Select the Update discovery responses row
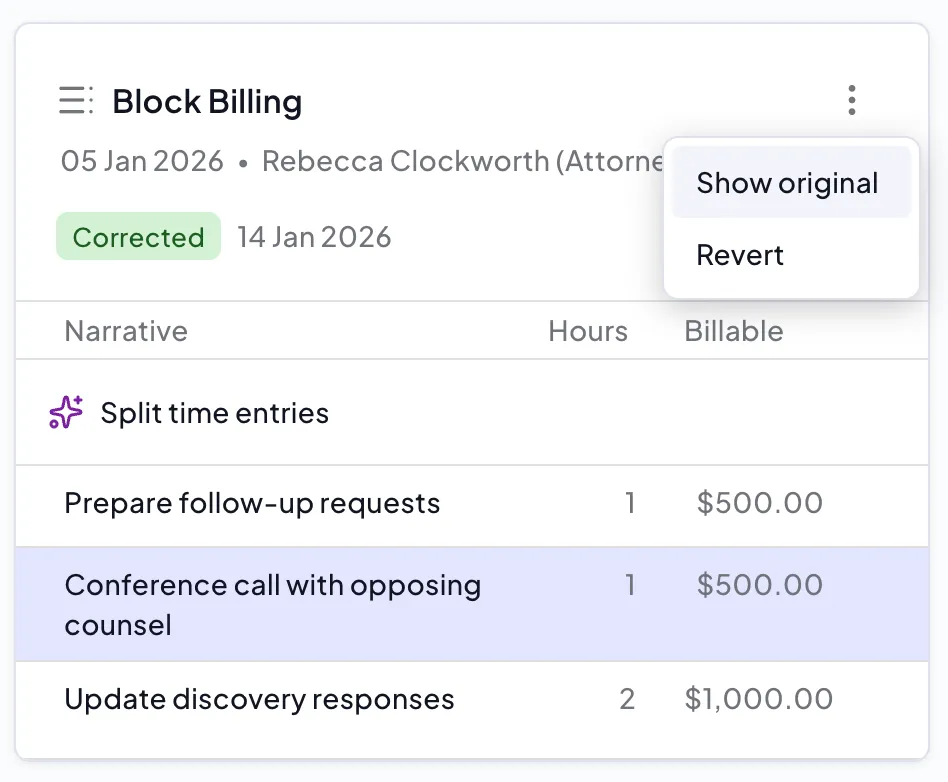This screenshot has width=948, height=782. click(x=259, y=699)
